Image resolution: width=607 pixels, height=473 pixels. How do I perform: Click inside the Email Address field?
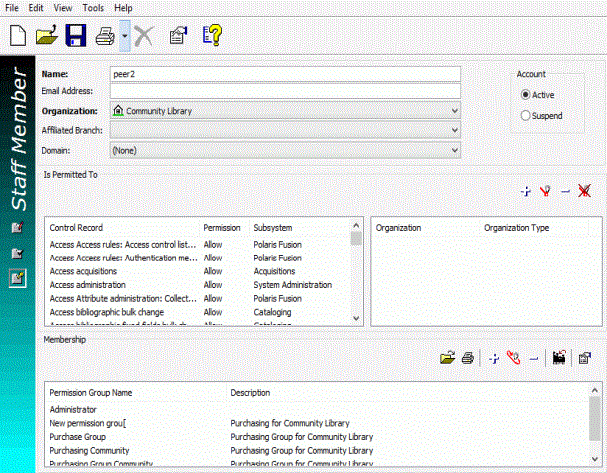pos(285,92)
